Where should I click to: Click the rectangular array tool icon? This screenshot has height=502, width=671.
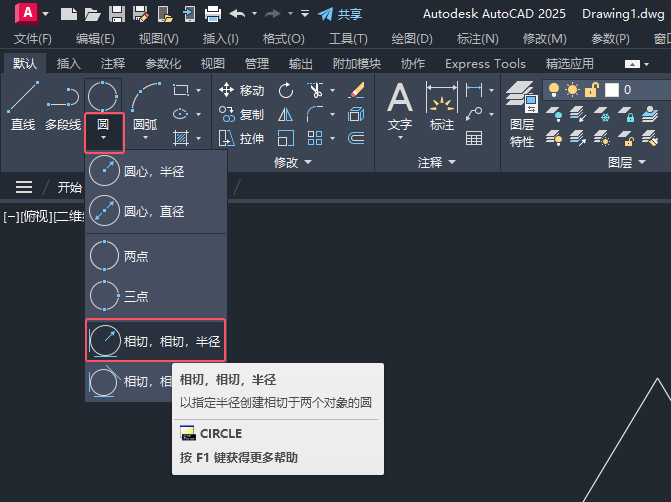(315, 138)
